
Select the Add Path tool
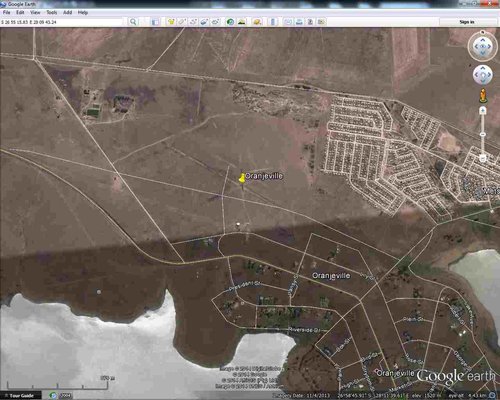click(x=193, y=22)
